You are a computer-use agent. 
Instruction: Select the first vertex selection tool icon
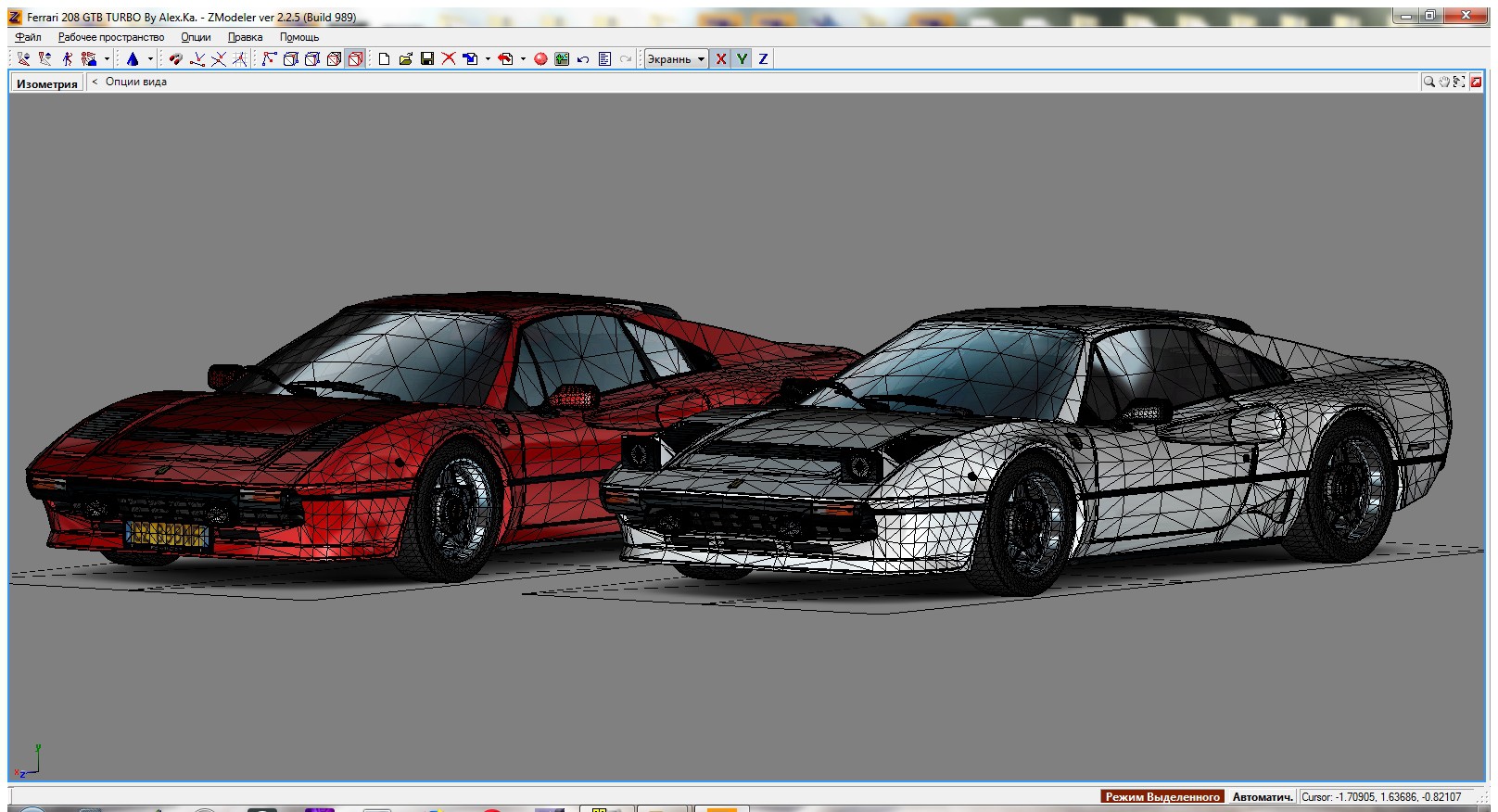point(23,59)
